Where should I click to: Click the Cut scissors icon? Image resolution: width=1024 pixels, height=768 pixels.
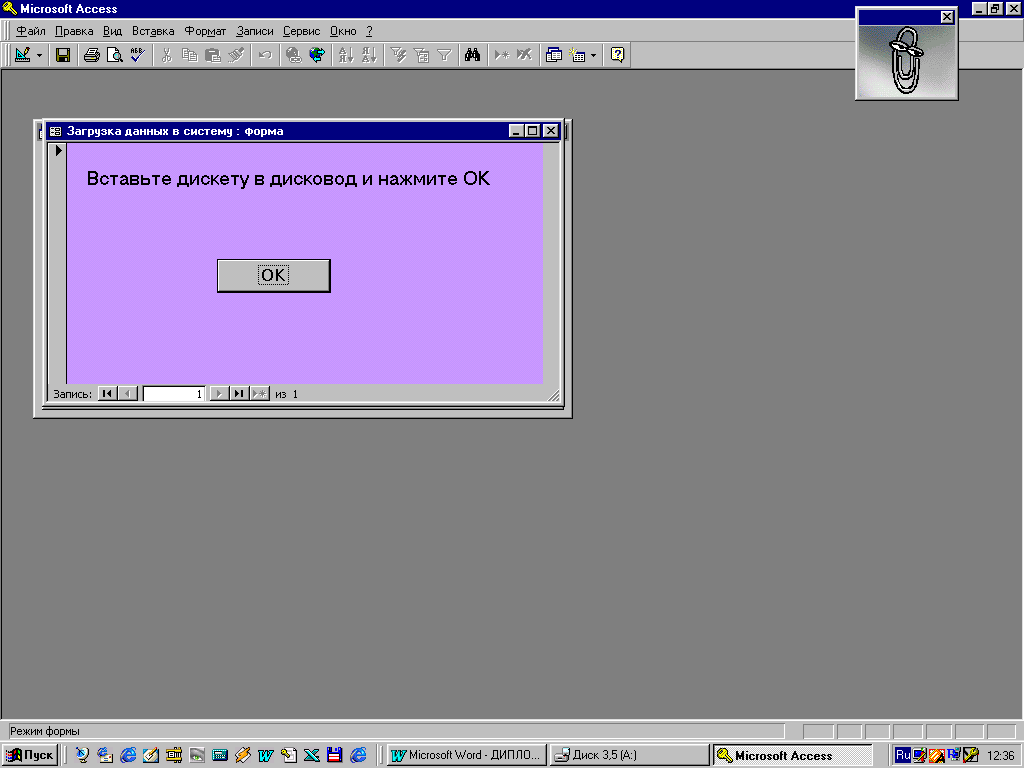tap(167, 55)
